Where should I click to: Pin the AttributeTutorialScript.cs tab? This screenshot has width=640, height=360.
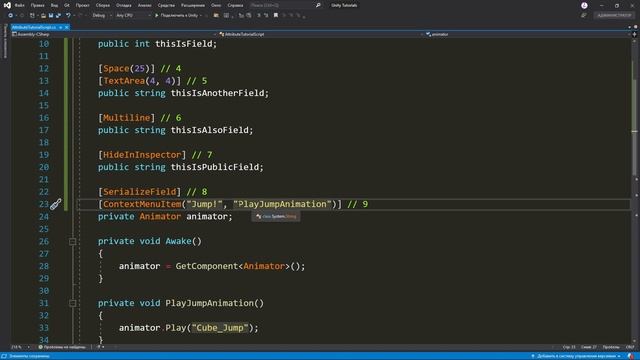click(x=60, y=27)
